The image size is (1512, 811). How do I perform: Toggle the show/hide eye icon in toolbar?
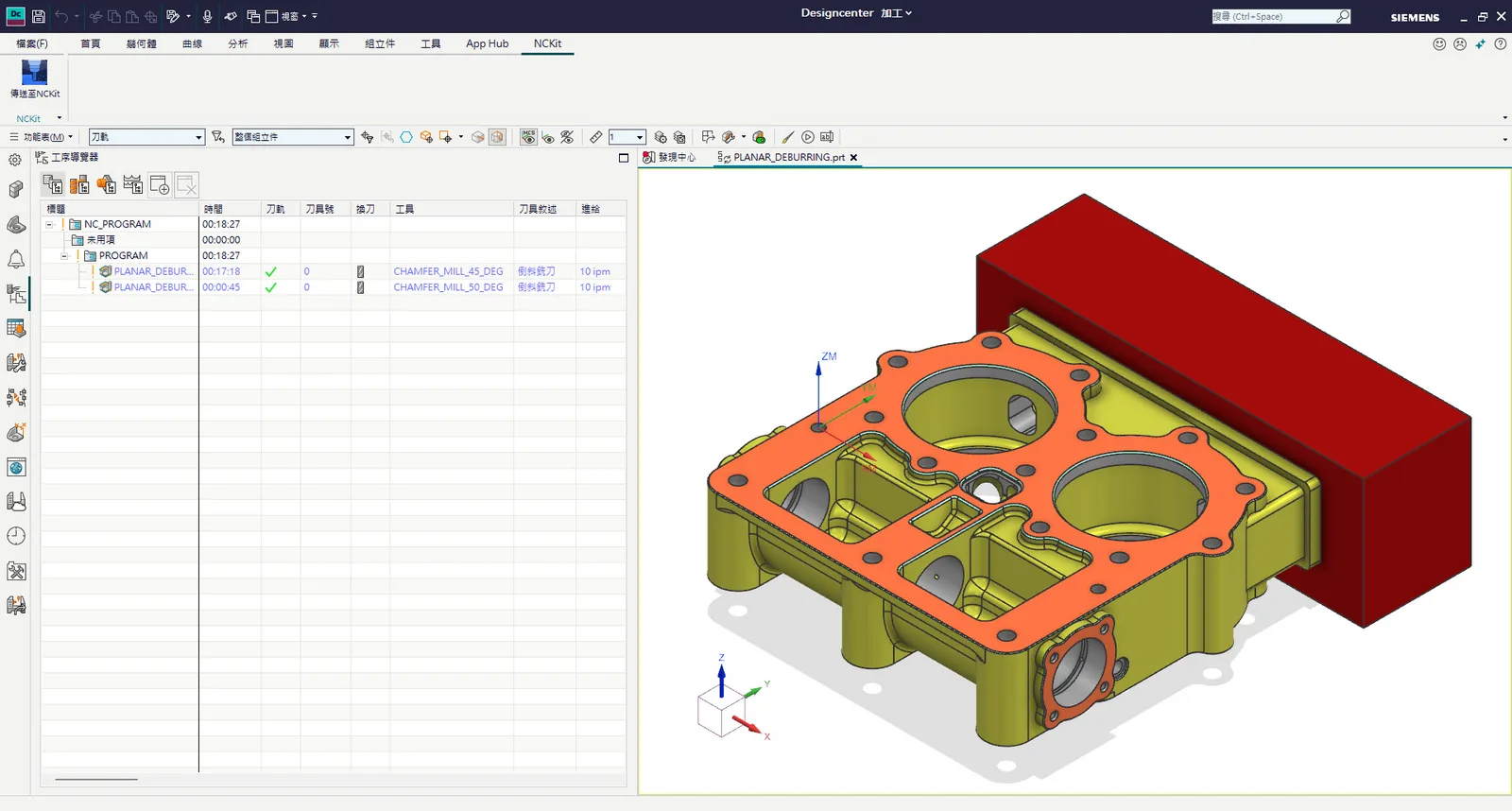tap(548, 137)
